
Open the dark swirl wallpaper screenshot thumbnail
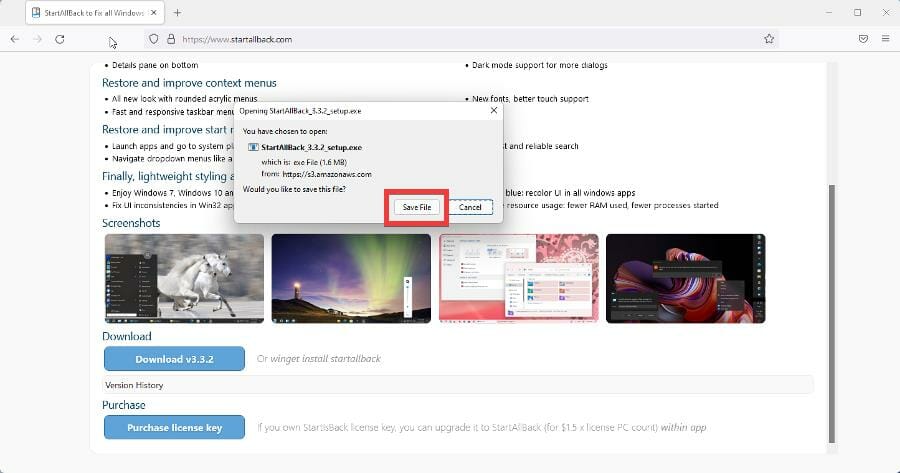pyautogui.click(x=686, y=278)
